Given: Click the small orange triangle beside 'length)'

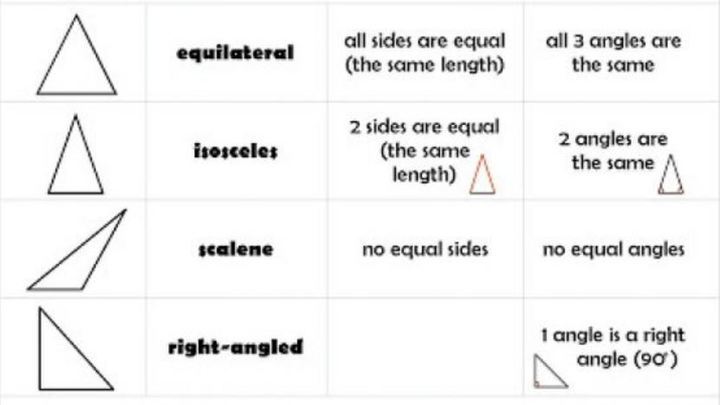Looking at the screenshot, I should click(x=483, y=174).
